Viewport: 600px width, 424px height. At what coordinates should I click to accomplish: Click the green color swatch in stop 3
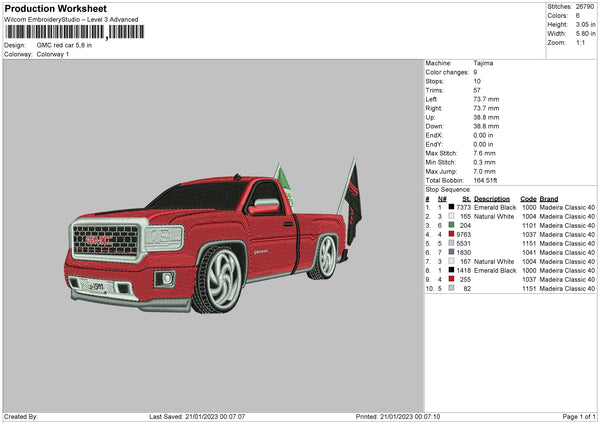(453, 225)
